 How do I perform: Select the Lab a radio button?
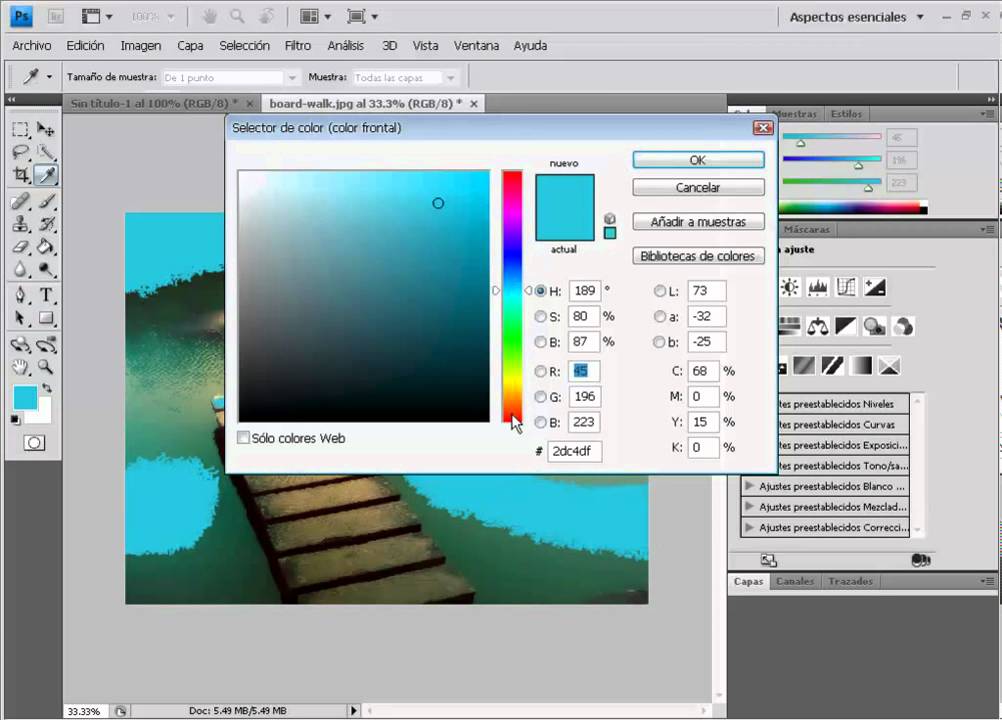[659, 316]
